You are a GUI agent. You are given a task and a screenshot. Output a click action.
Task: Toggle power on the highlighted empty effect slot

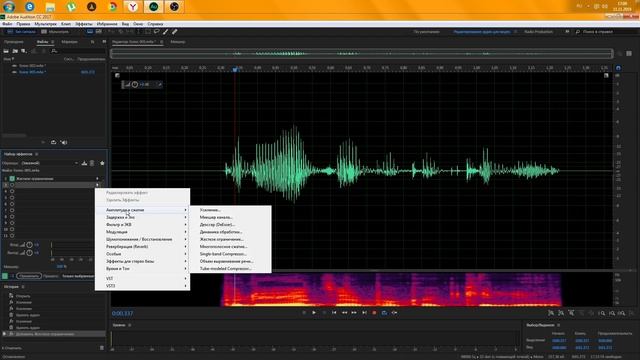coord(12,185)
